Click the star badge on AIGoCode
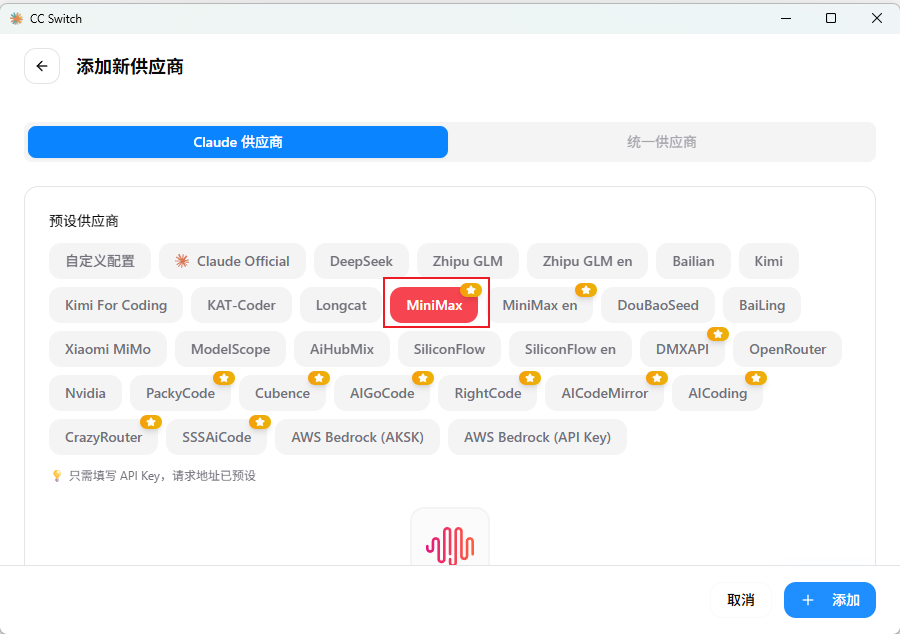The width and height of the screenshot is (900, 634). click(x=423, y=378)
